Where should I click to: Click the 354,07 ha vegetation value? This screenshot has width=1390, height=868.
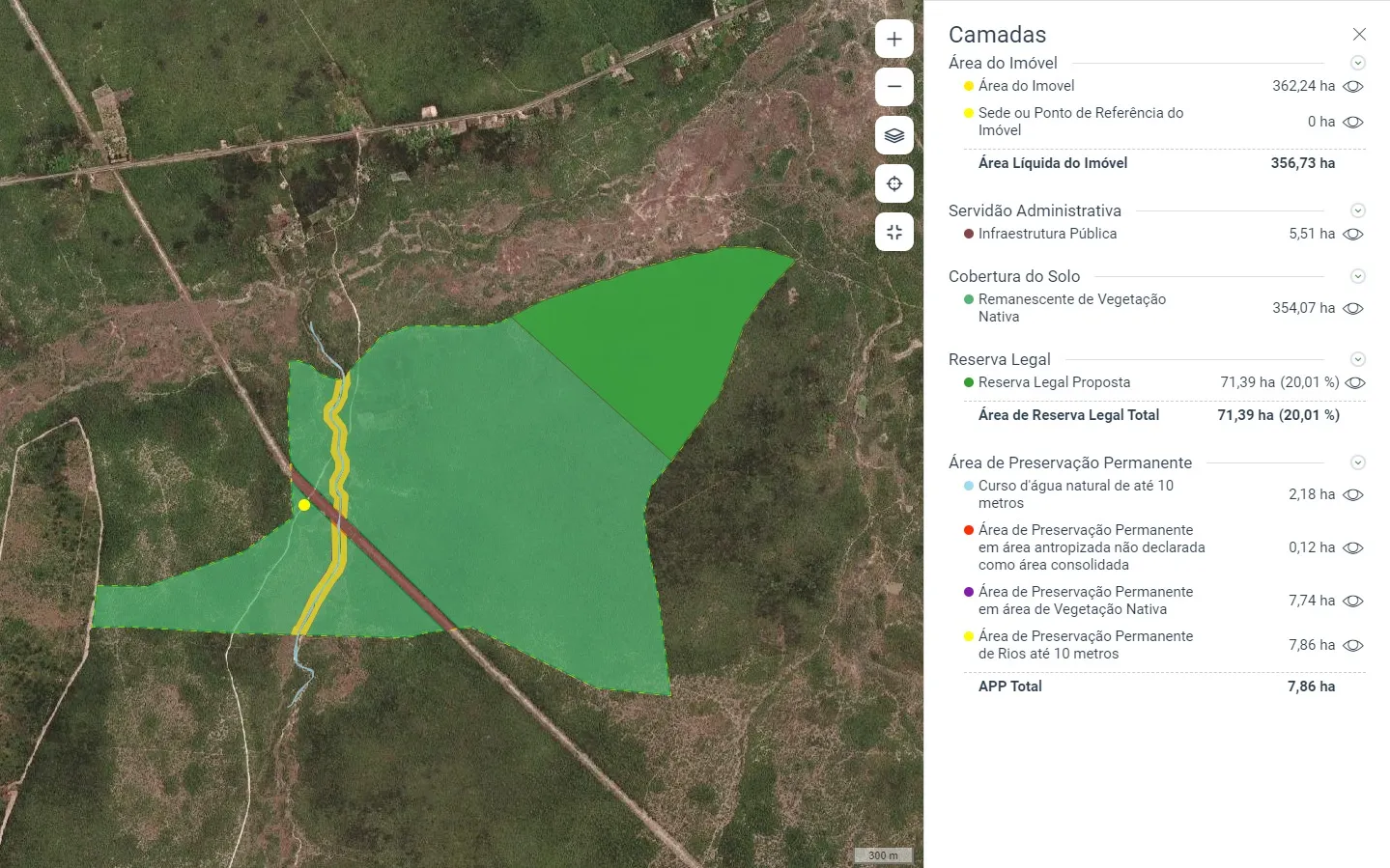pos(1303,308)
